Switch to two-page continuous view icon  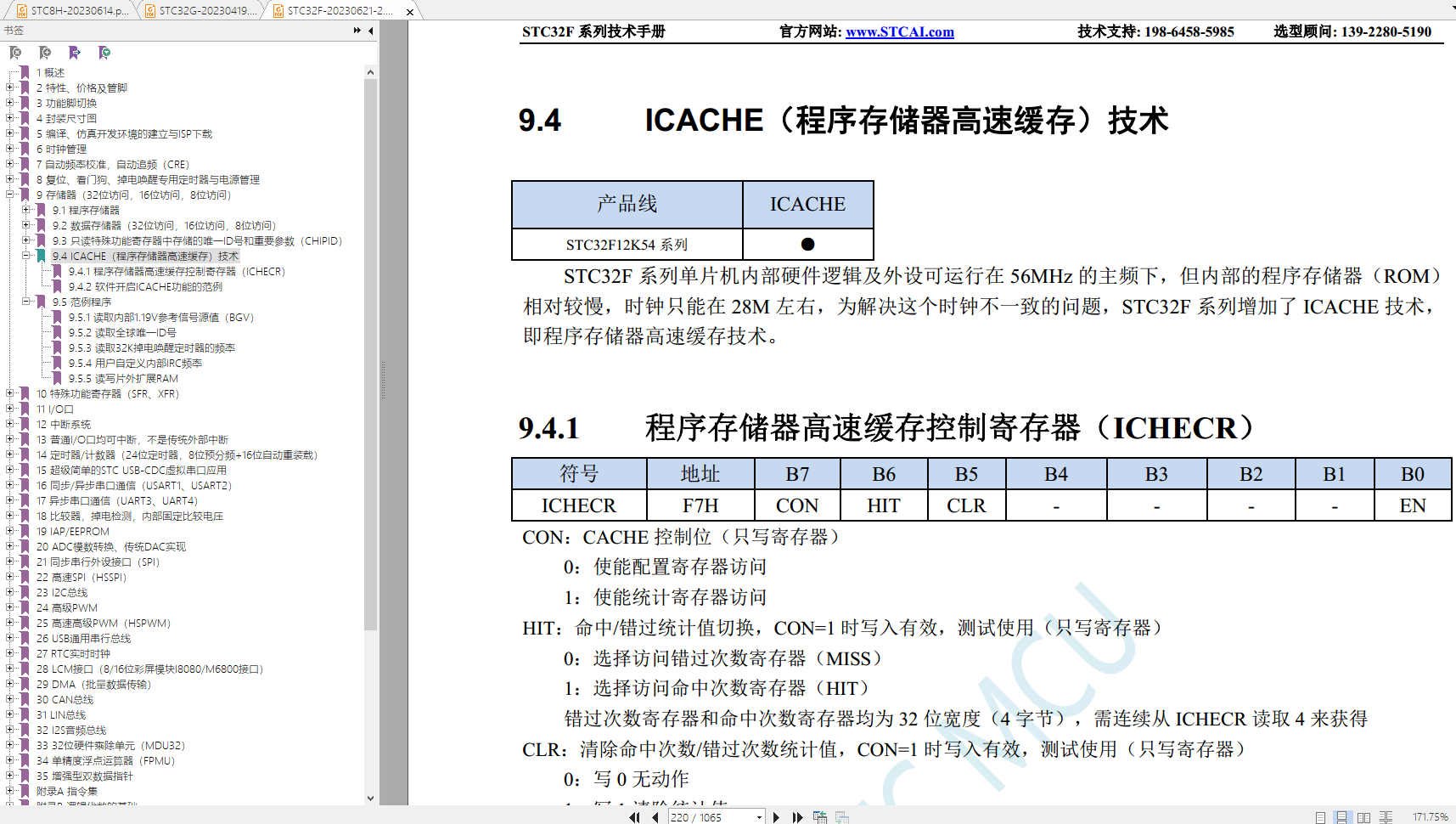click(1386, 817)
